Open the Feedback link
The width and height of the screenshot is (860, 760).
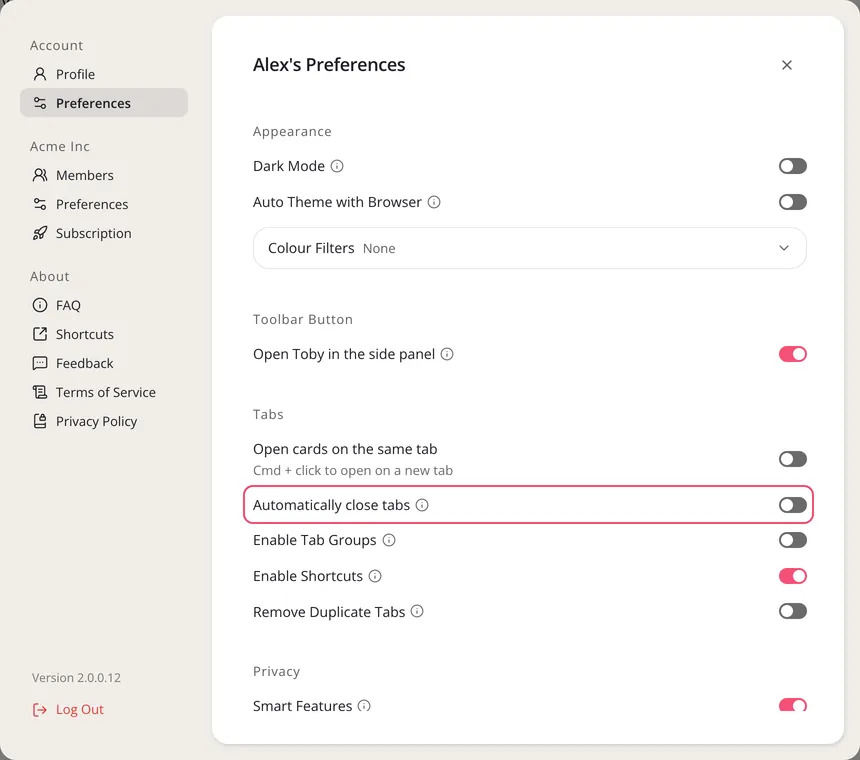104,363
